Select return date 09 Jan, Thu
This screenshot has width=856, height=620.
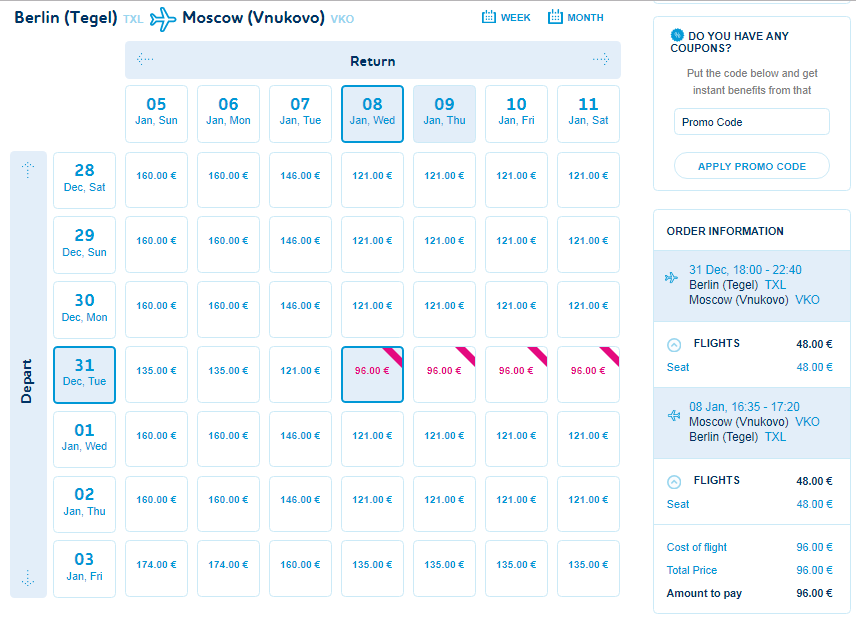(444, 114)
